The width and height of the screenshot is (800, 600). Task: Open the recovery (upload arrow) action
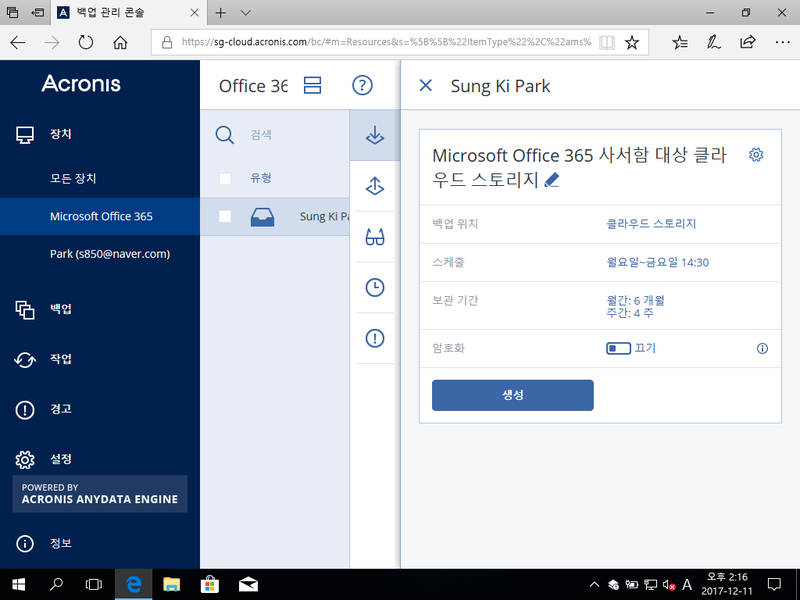[x=374, y=186]
